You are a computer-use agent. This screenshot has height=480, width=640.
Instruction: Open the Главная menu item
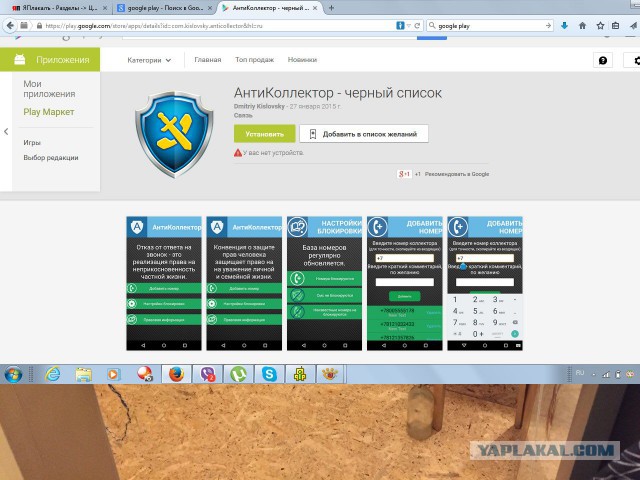tap(208, 60)
